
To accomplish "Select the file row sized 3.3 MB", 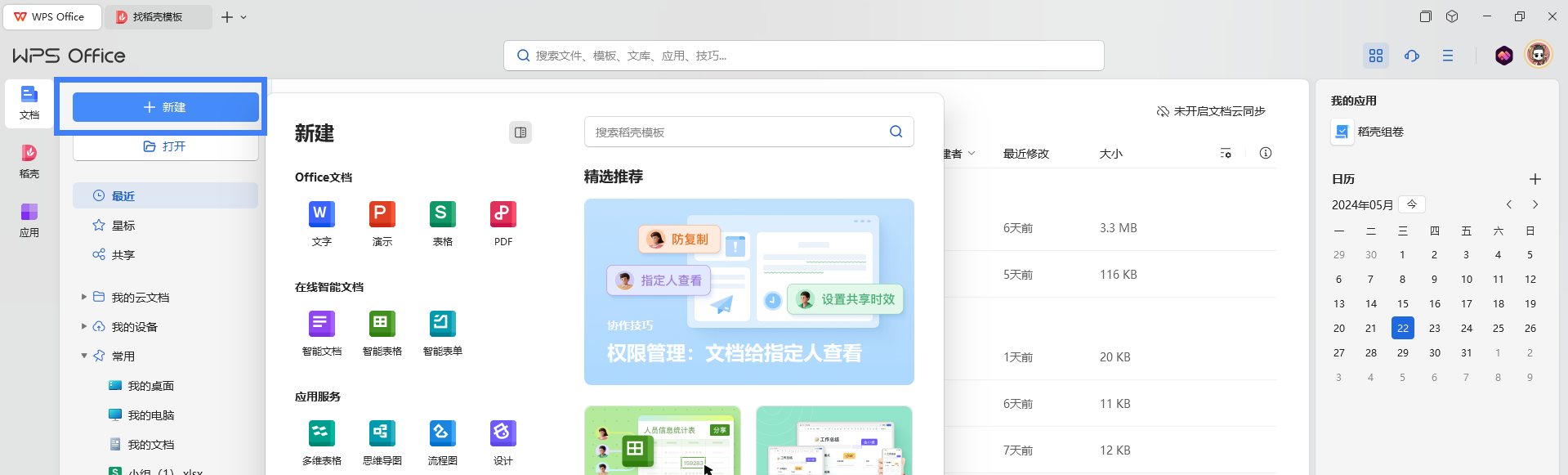I will coord(1110,228).
